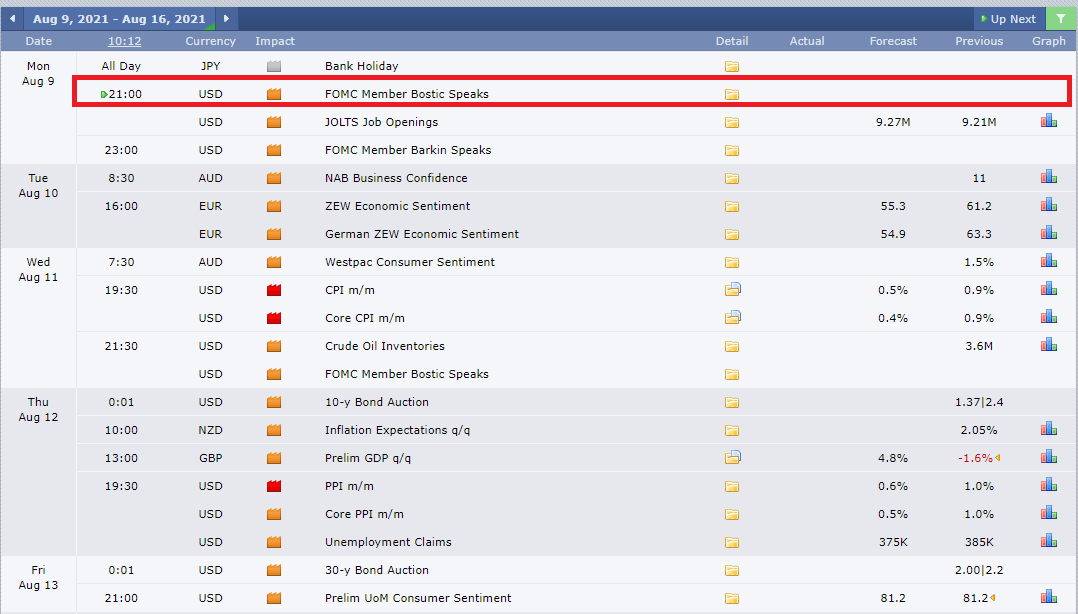Click the Currency column header
Image resolution: width=1078 pixels, height=614 pixels.
click(210, 41)
